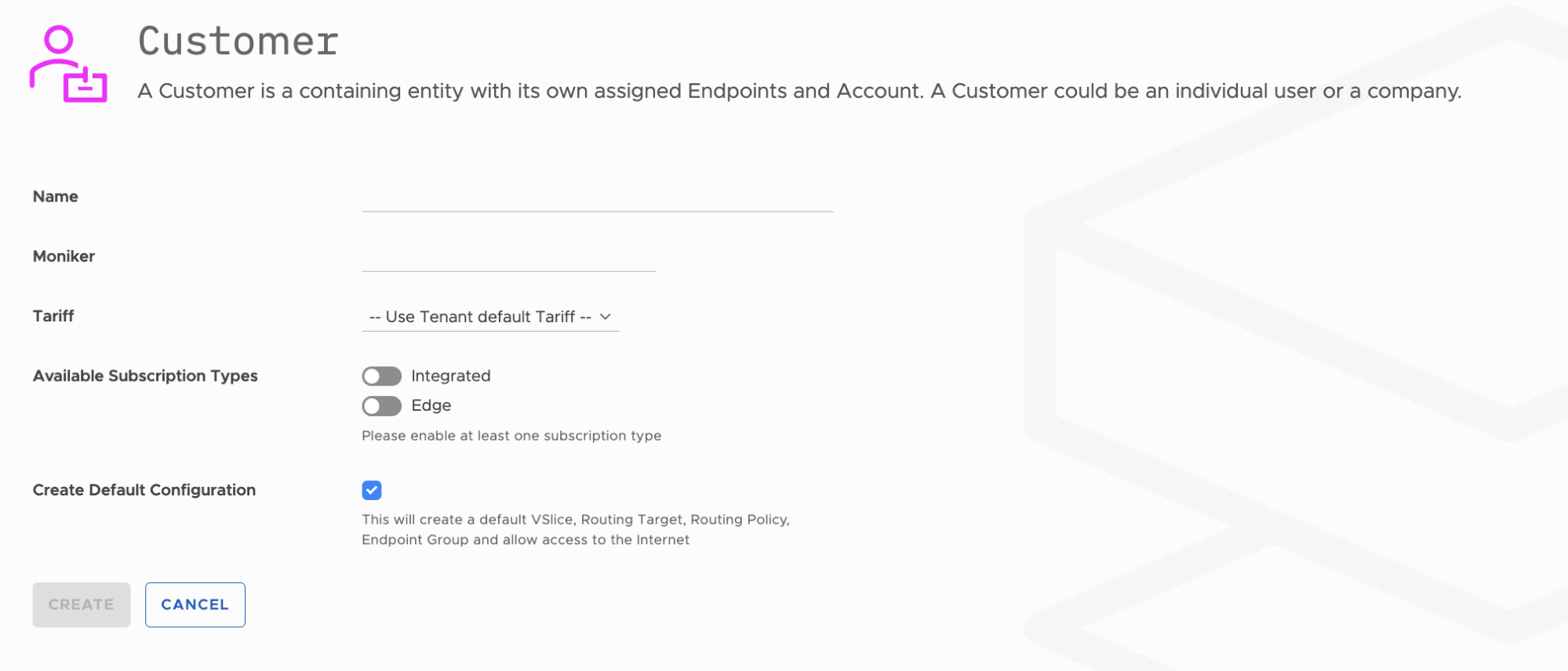The width and height of the screenshot is (1568, 671).
Task: Click the Integrated label text
Action: [x=451, y=376]
